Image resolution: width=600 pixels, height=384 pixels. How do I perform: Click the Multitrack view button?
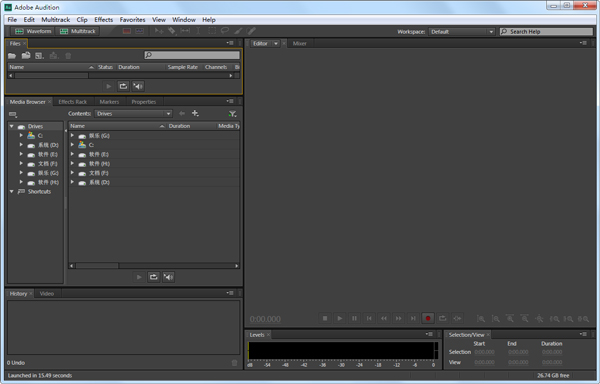point(78,31)
